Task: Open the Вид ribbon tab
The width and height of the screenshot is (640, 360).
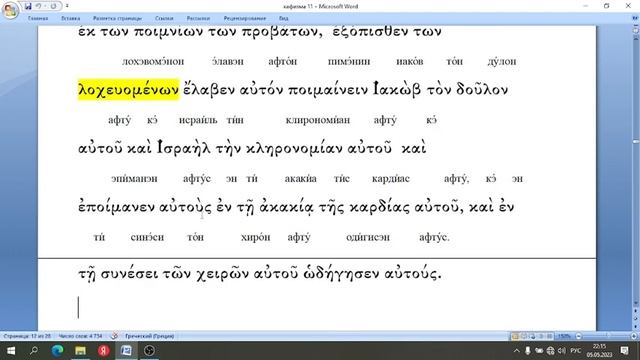Action: tap(284, 18)
